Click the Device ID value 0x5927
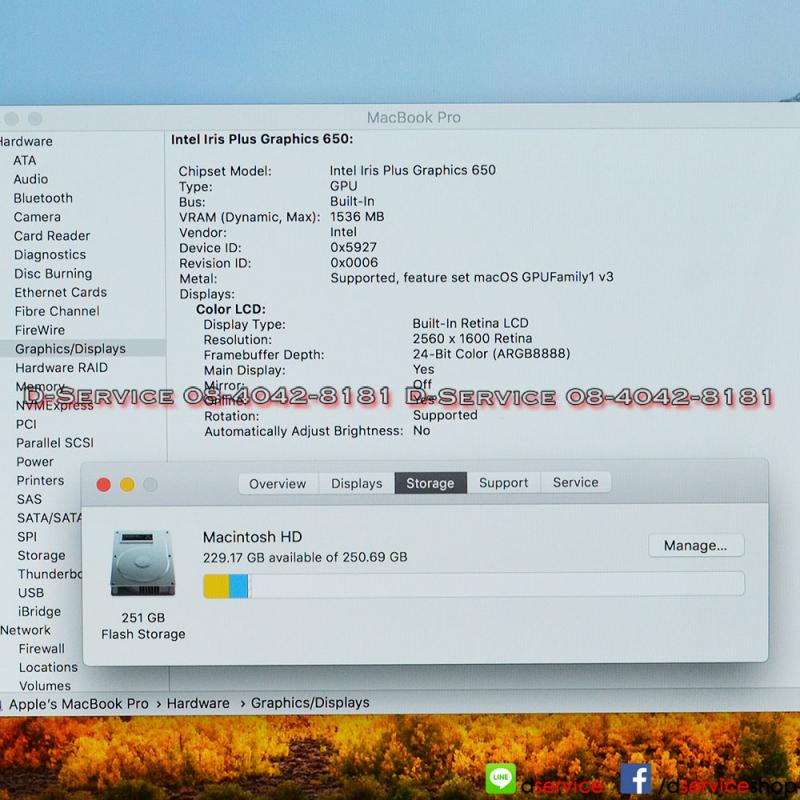This screenshot has height=800, width=800. point(354,247)
